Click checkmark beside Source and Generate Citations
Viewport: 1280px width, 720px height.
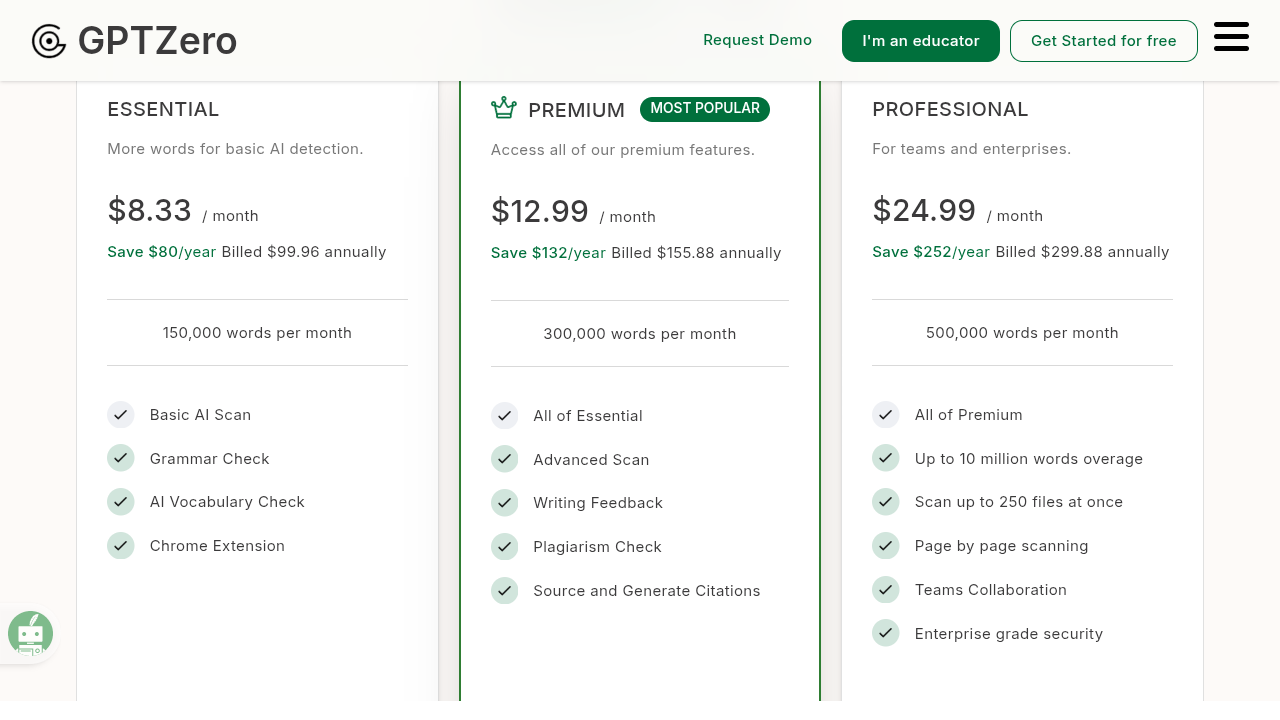505,590
